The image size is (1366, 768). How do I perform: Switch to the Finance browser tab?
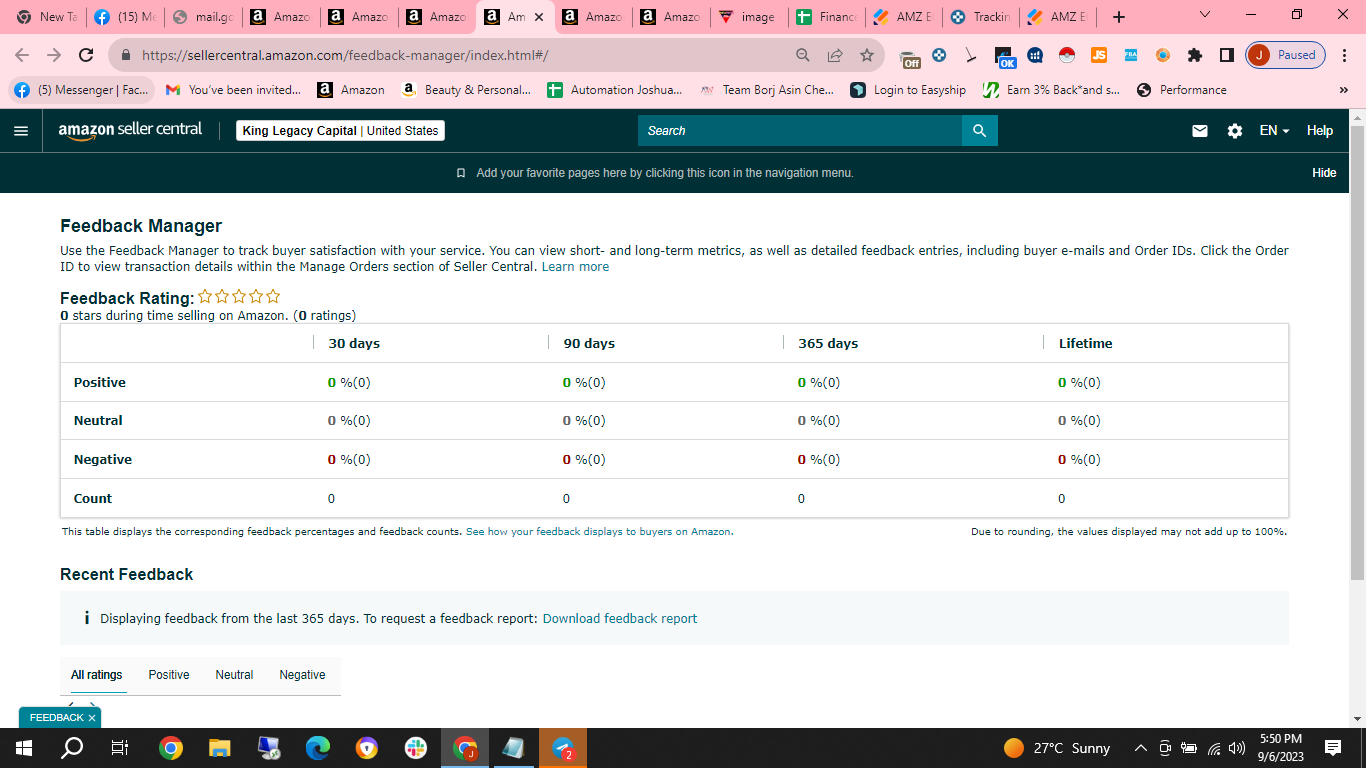(x=826, y=17)
